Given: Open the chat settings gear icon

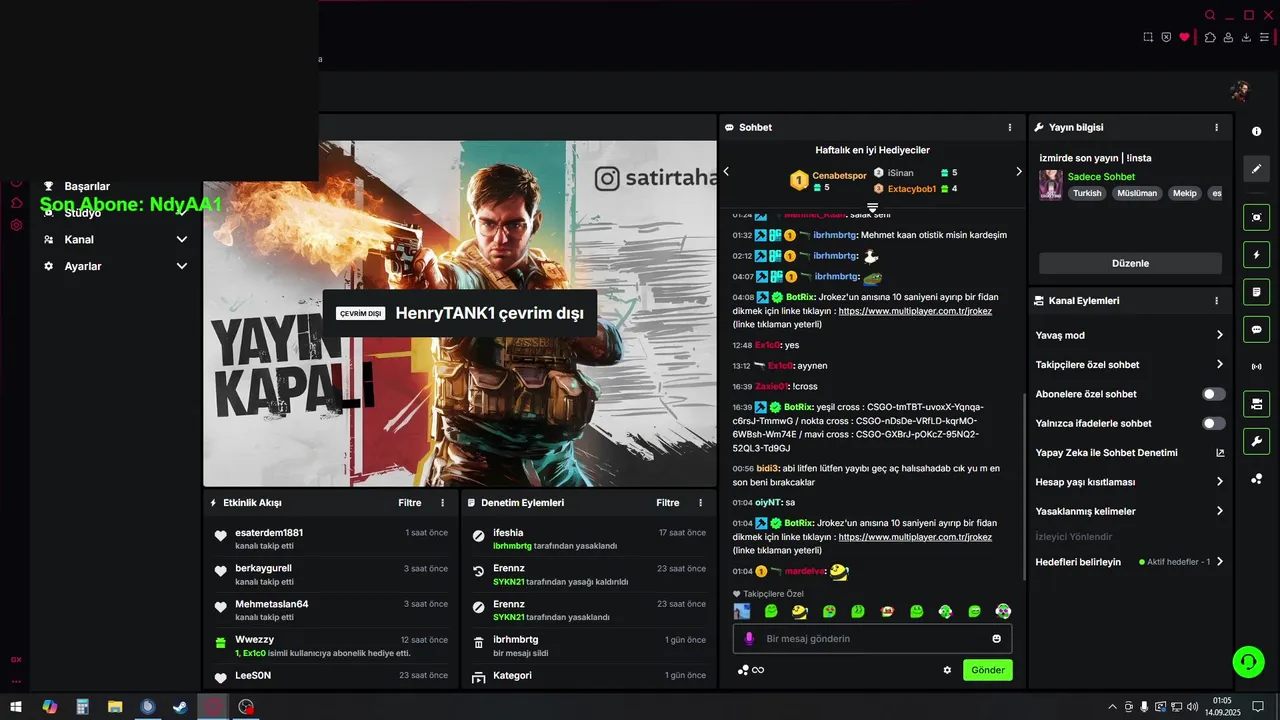Looking at the screenshot, I should click(947, 670).
